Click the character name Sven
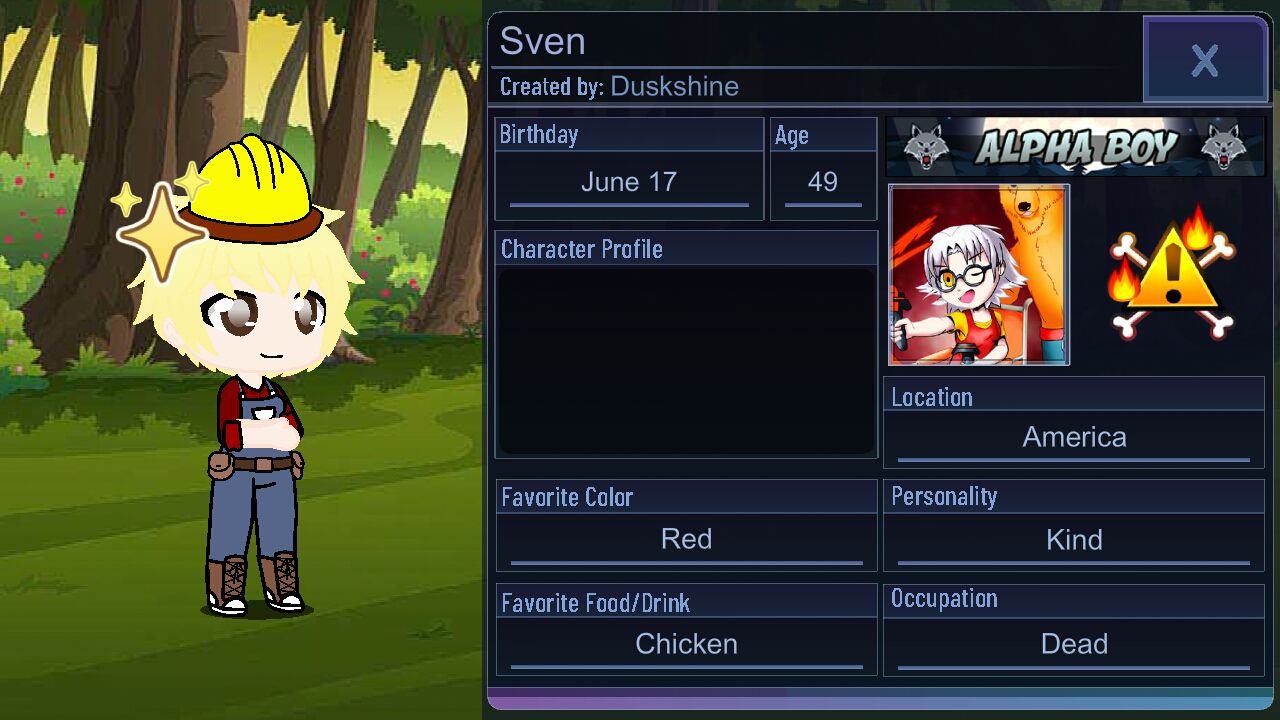This screenshot has height=720, width=1280. tap(542, 41)
